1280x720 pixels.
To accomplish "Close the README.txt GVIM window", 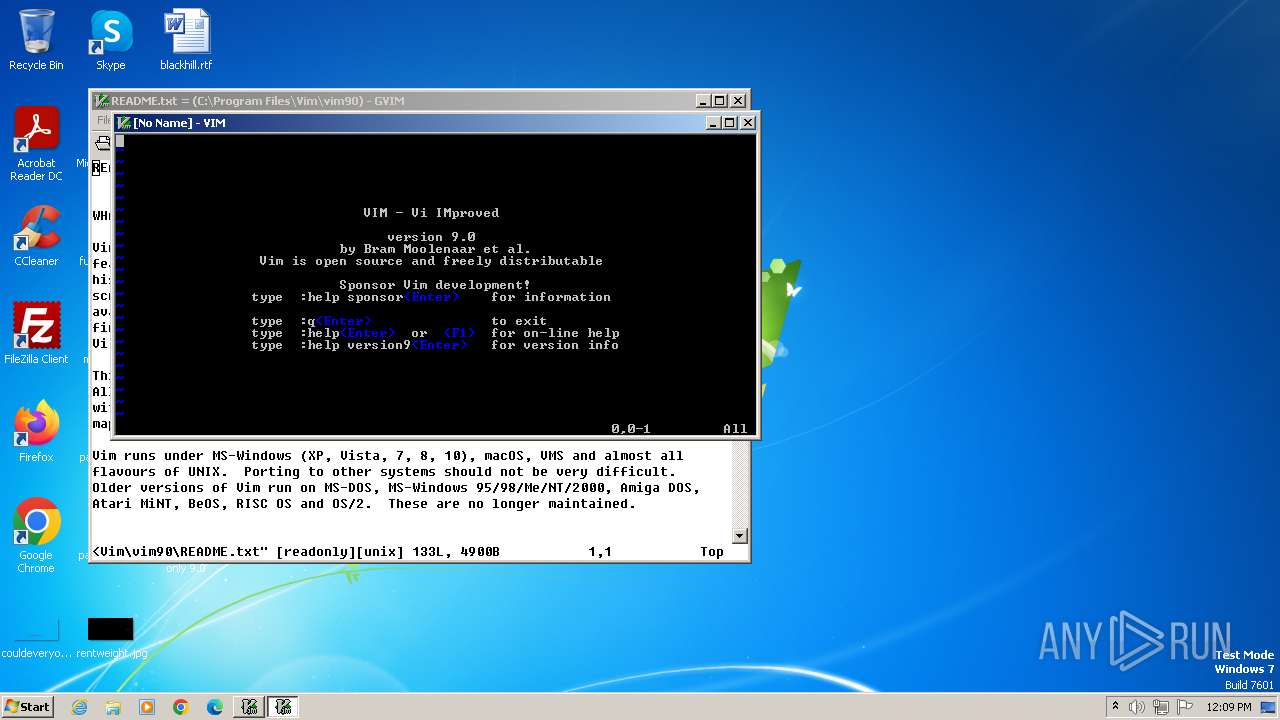I will coord(738,101).
